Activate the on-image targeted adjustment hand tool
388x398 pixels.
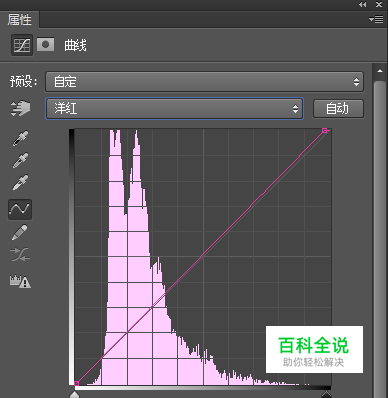(20, 108)
